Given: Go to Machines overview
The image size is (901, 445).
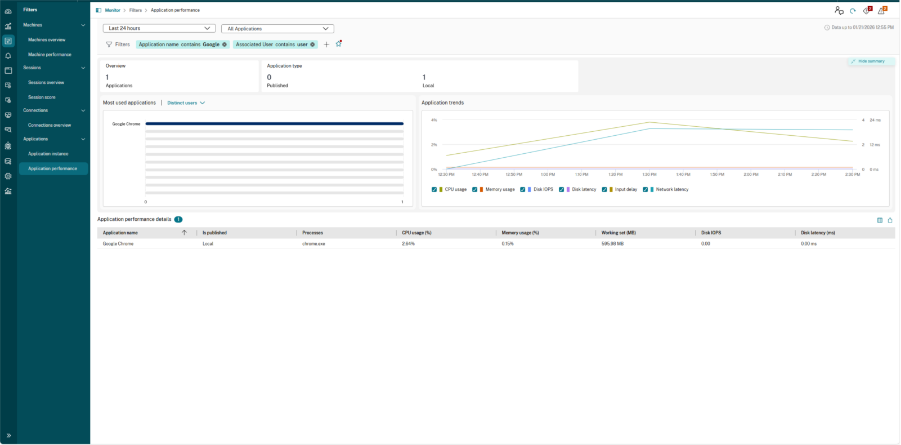Looking at the screenshot, I should pyautogui.click(x=47, y=40).
